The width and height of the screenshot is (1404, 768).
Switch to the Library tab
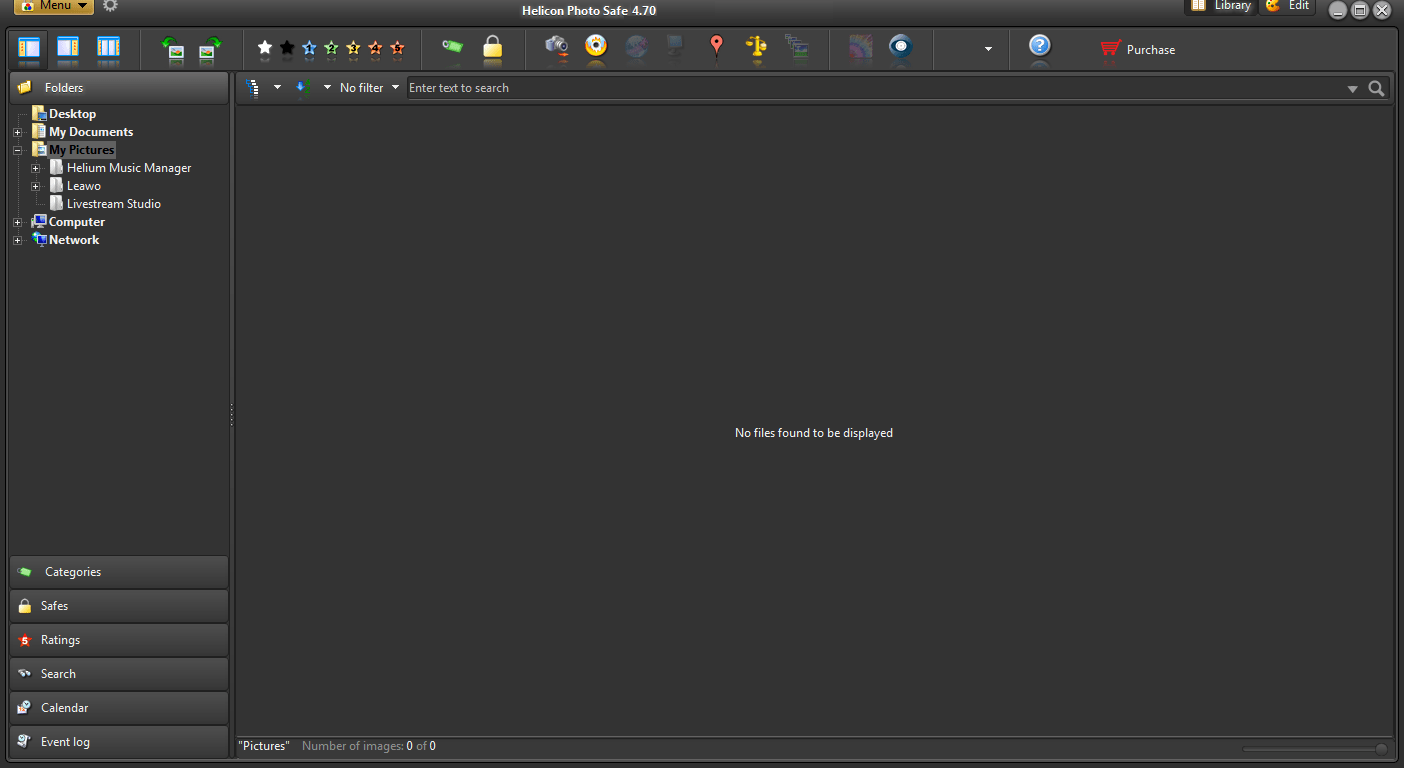pyautogui.click(x=1221, y=6)
